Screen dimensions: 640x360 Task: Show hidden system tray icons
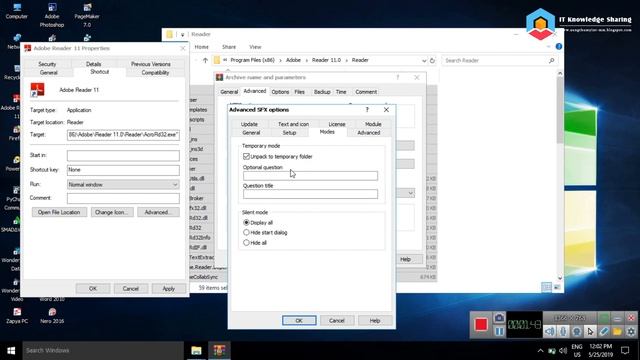(x=540, y=351)
